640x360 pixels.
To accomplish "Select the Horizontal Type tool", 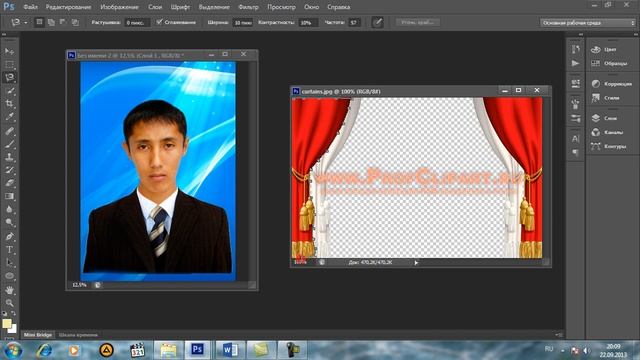I will pos(9,249).
